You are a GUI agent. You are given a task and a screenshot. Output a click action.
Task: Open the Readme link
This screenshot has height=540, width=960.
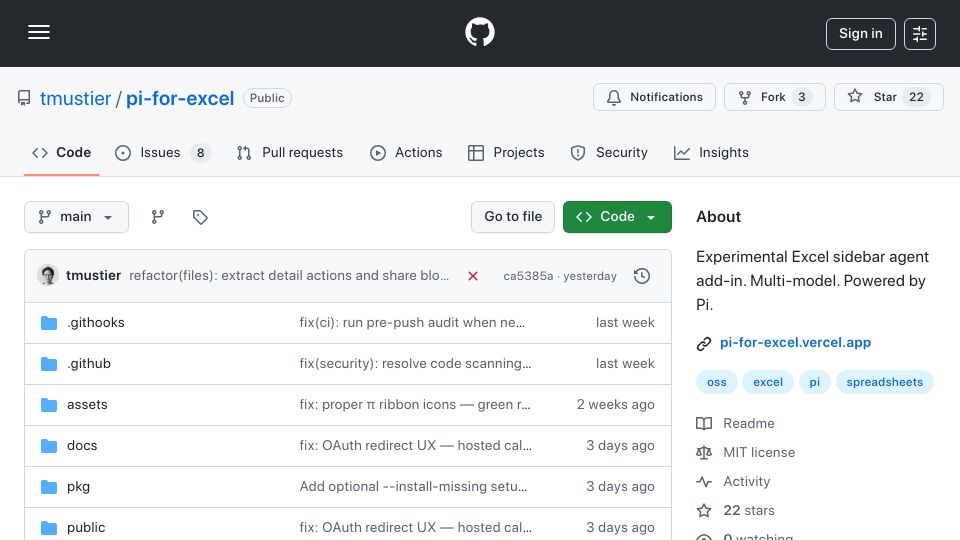[749, 424]
